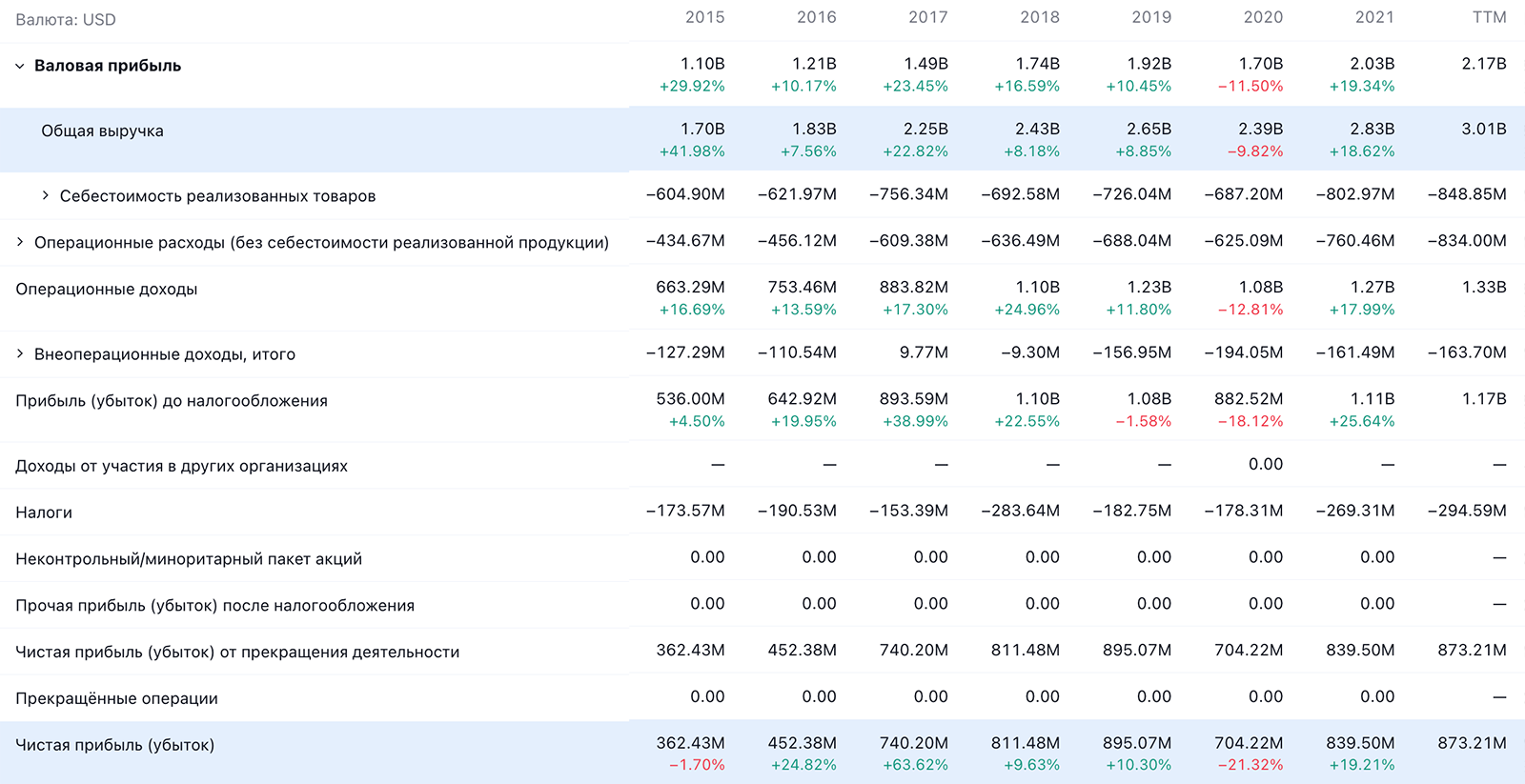Screen dimensions: 1525x784
Task: Click cost of goods value −604.90M
Action: (685, 194)
